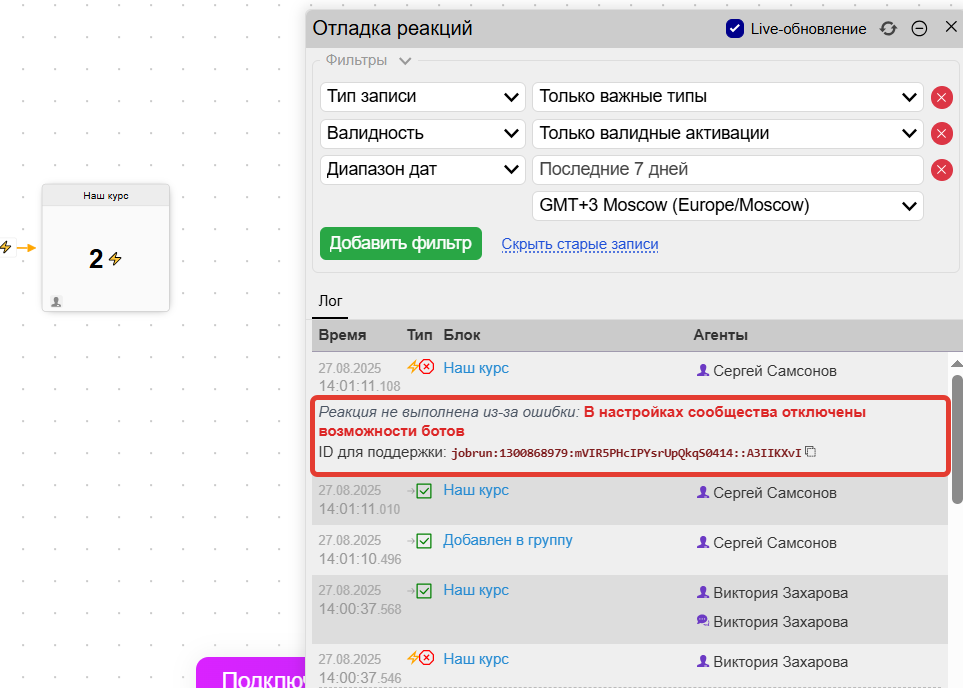Click the Скрыть старые записи link
Image resolution: width=963 pixels, height=688 pixels.
coord(580,244)
